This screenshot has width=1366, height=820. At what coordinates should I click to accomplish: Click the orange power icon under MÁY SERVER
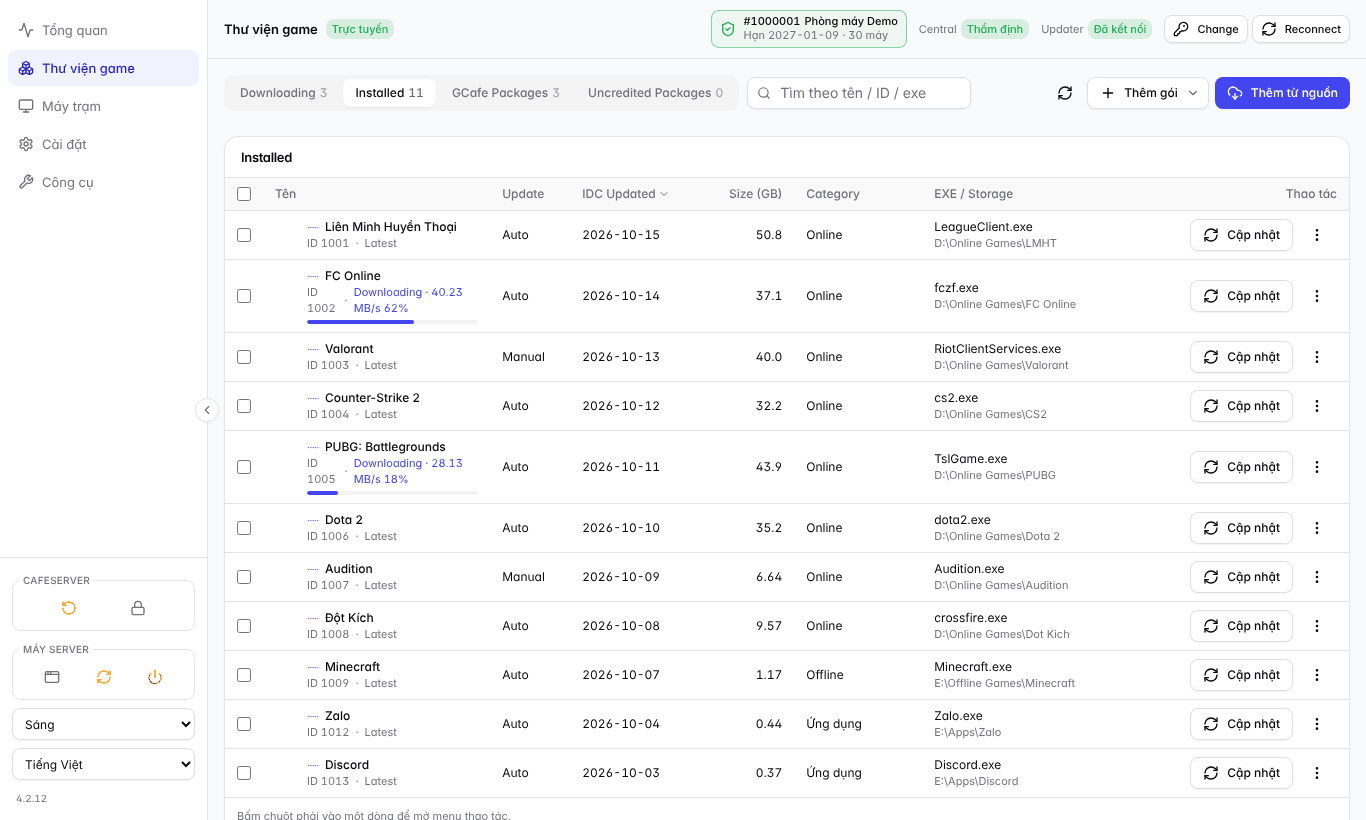point(155,677)
